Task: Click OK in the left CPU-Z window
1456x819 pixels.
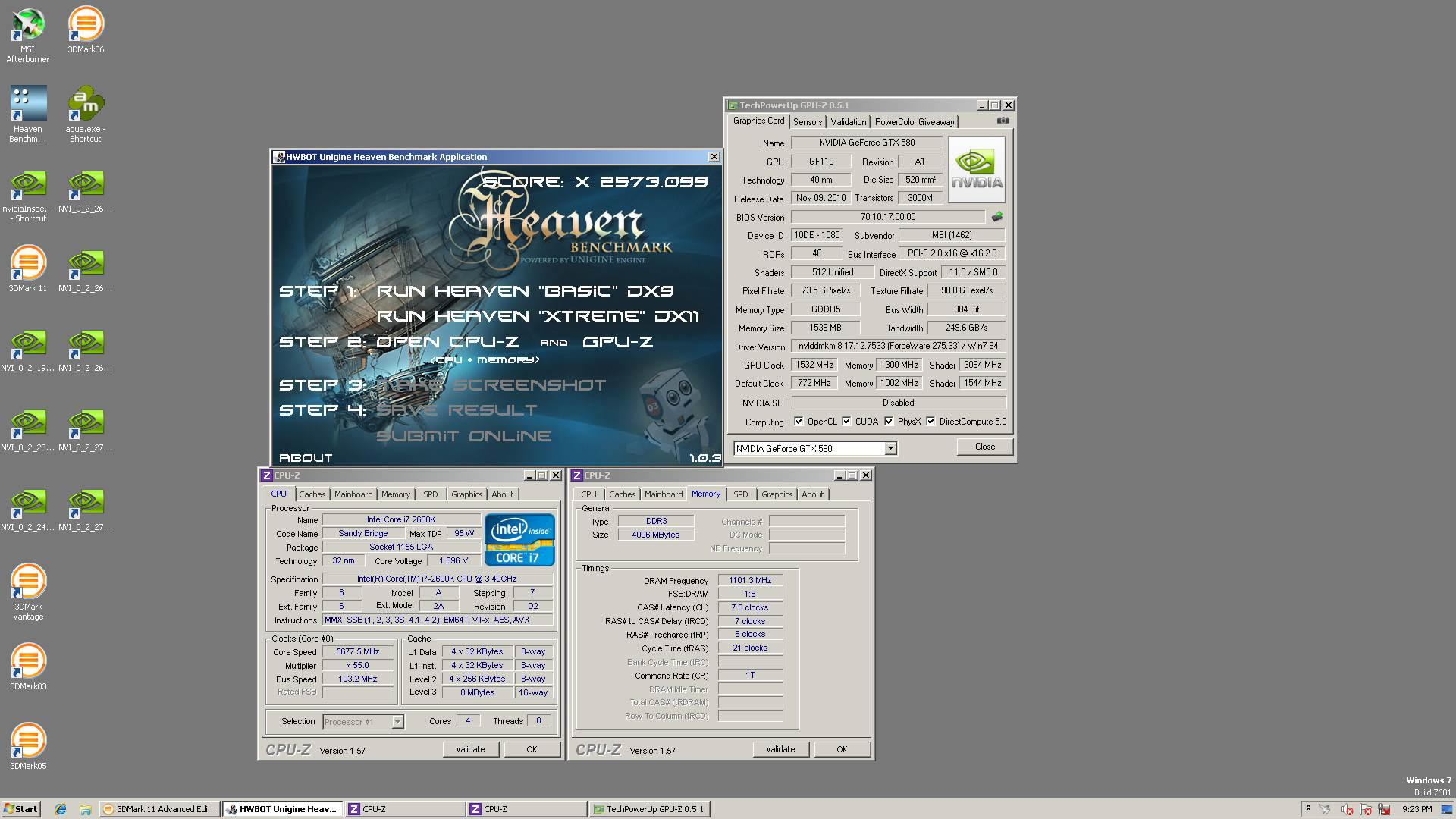Action: [x=532, y=749]
